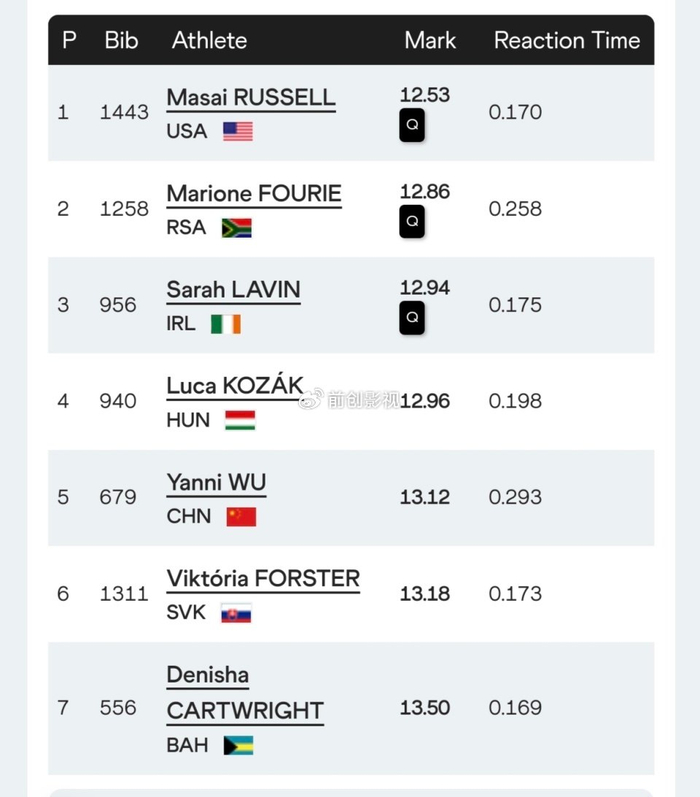The width and height of the screenshot is (700, 797).
Task: Click the Q badge under mark 12.94
Action: (x=412, y=318)
